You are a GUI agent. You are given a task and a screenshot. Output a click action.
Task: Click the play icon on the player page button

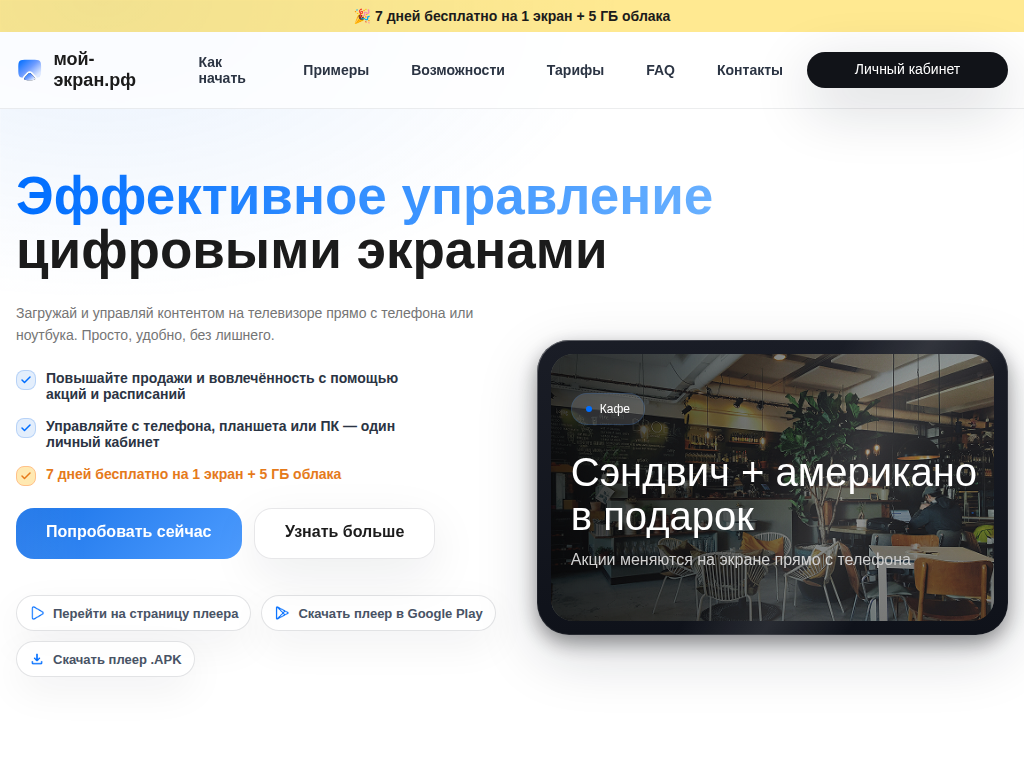coord(37,613)
